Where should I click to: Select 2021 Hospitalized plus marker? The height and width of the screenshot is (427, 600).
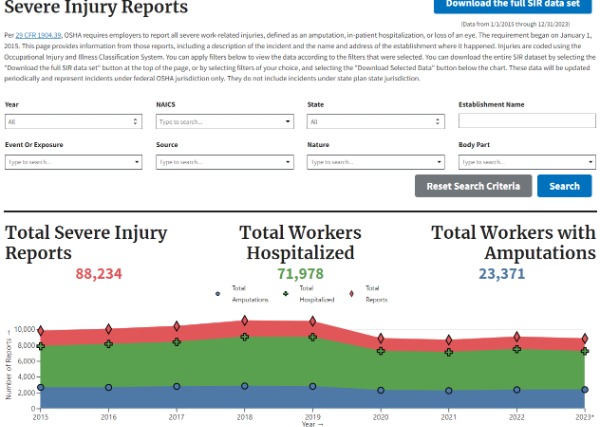tap(449, 352)
